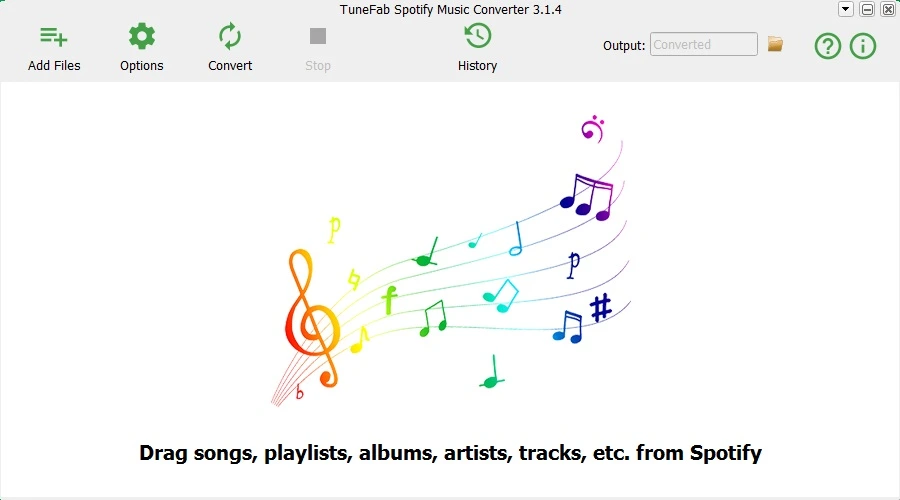Screen dimensions: 900x500
Task: Click the "History" text label
Action: point(478,66)
